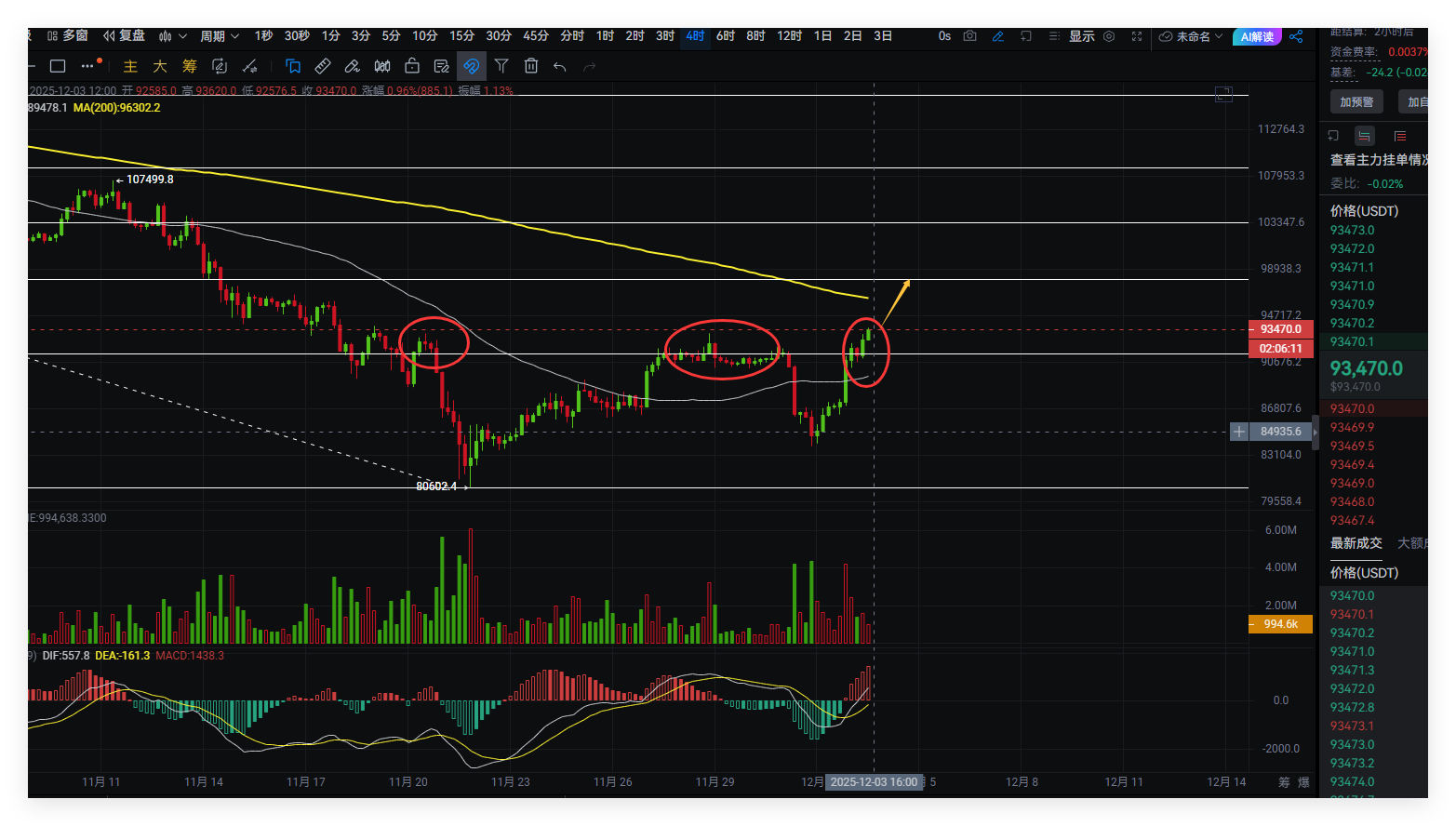
Task: Toggle the drawing lock padlock icon
Action: point(411,66)
